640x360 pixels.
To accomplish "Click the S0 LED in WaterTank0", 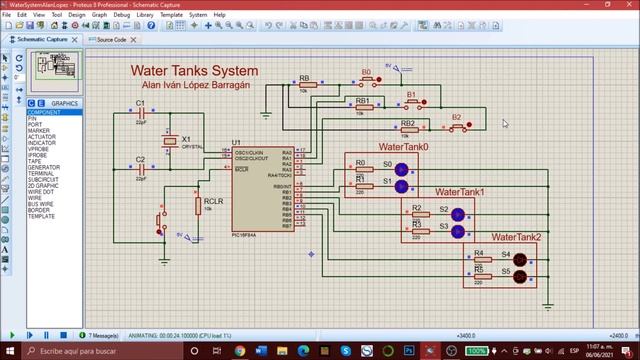I will (x=402, y=169).
